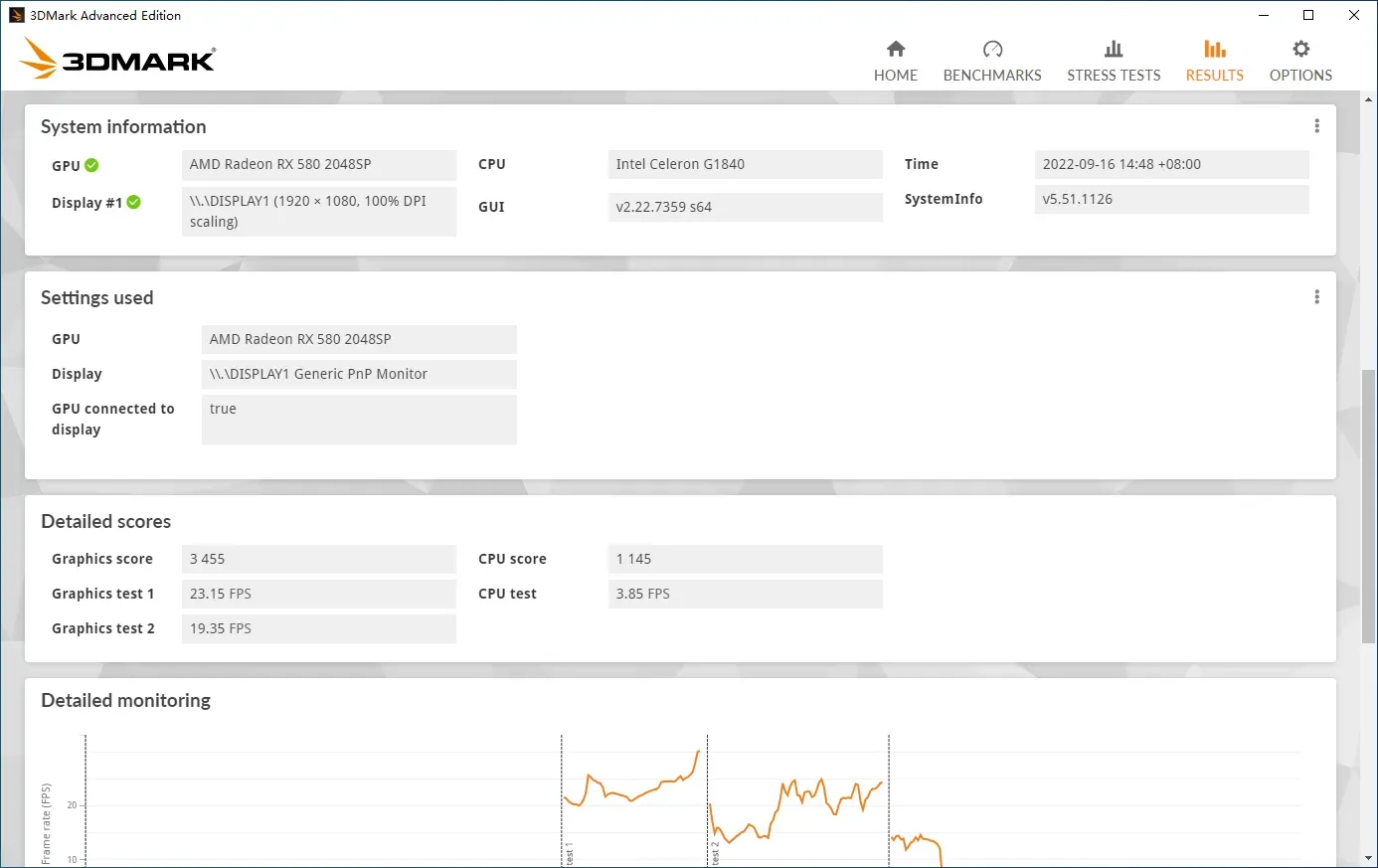
Task: Open Options with the gear icon
Action: pyautogui.click(x=1300, y=49)
